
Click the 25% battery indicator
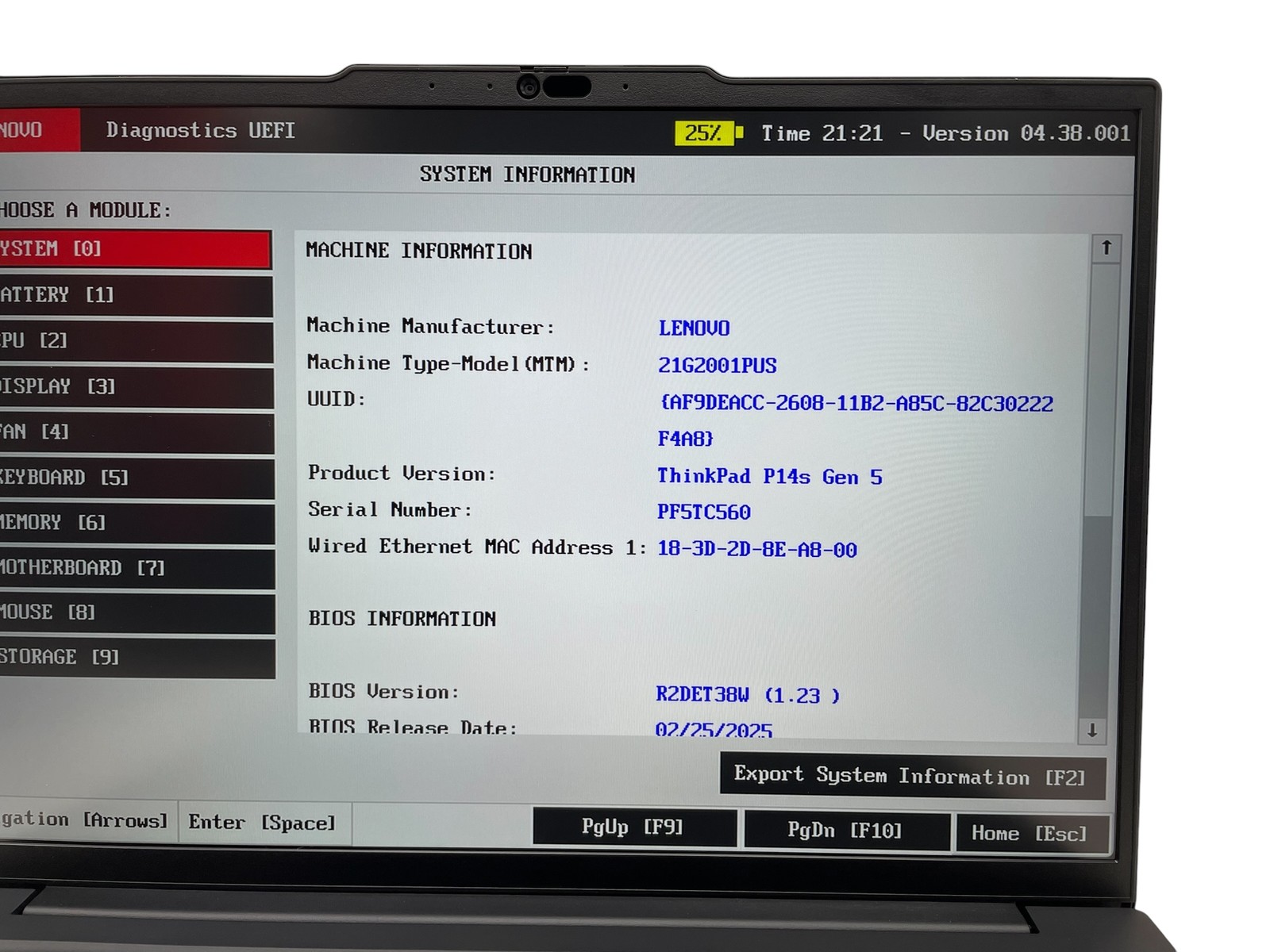[x=709, y=132]
